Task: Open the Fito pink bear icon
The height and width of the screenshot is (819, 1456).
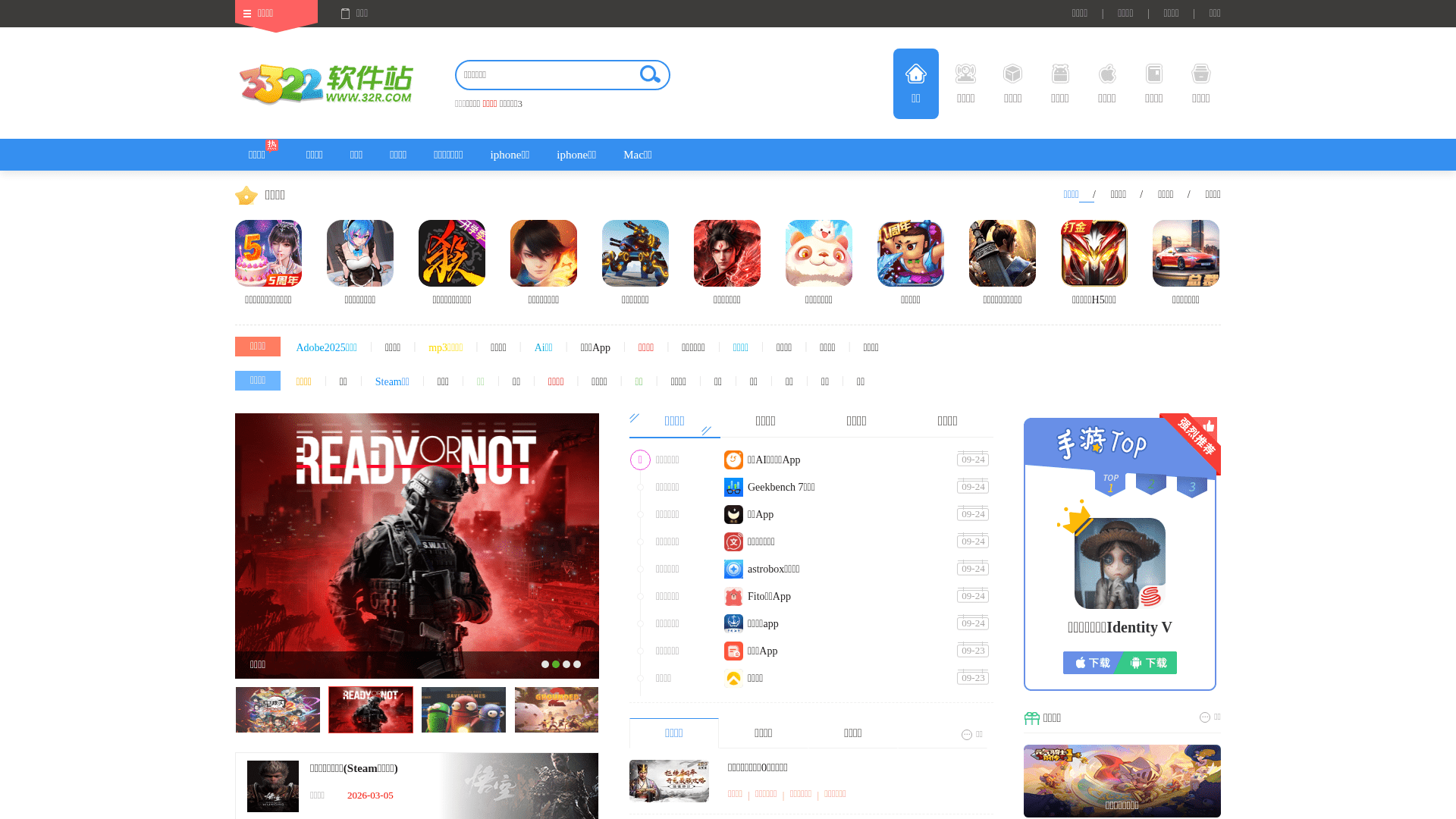Action: 733,596
